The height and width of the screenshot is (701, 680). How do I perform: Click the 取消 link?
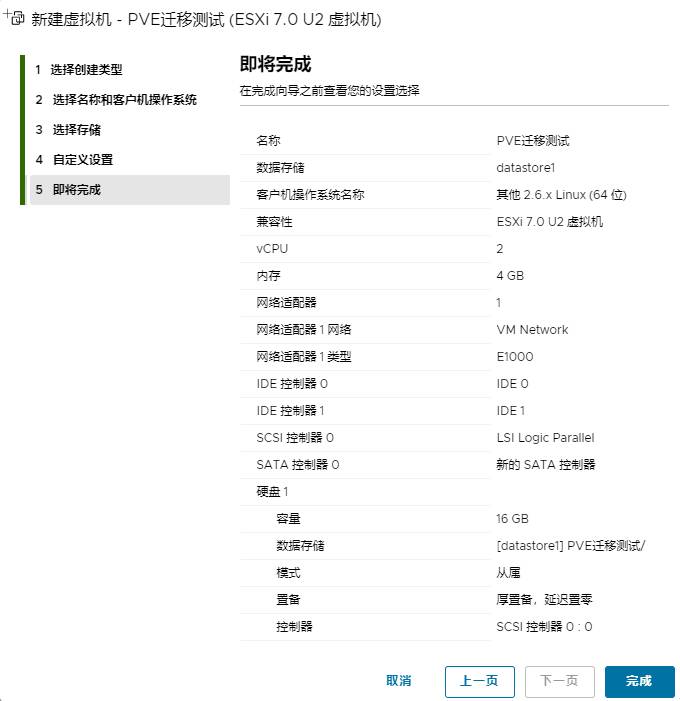[398, 681]
